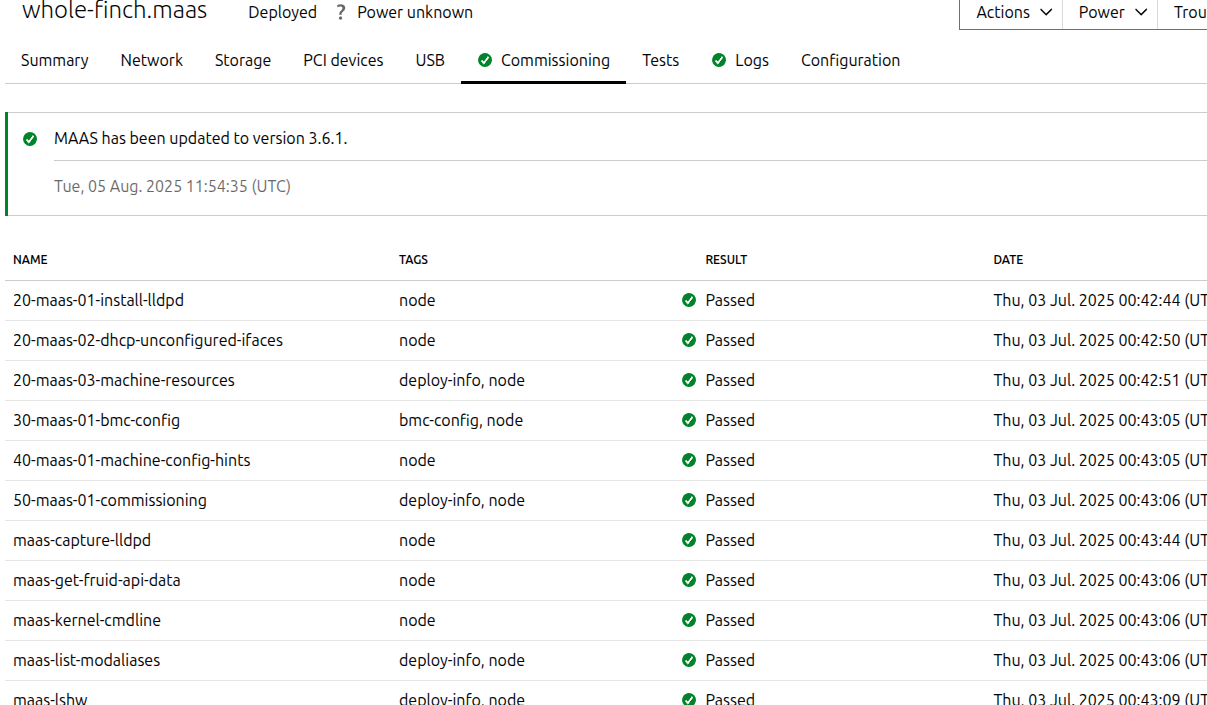Click tags 'deploy-info, node' for 20-maas-03-machine-resources
1207x705 pixels.
click(x=462, y=380)
